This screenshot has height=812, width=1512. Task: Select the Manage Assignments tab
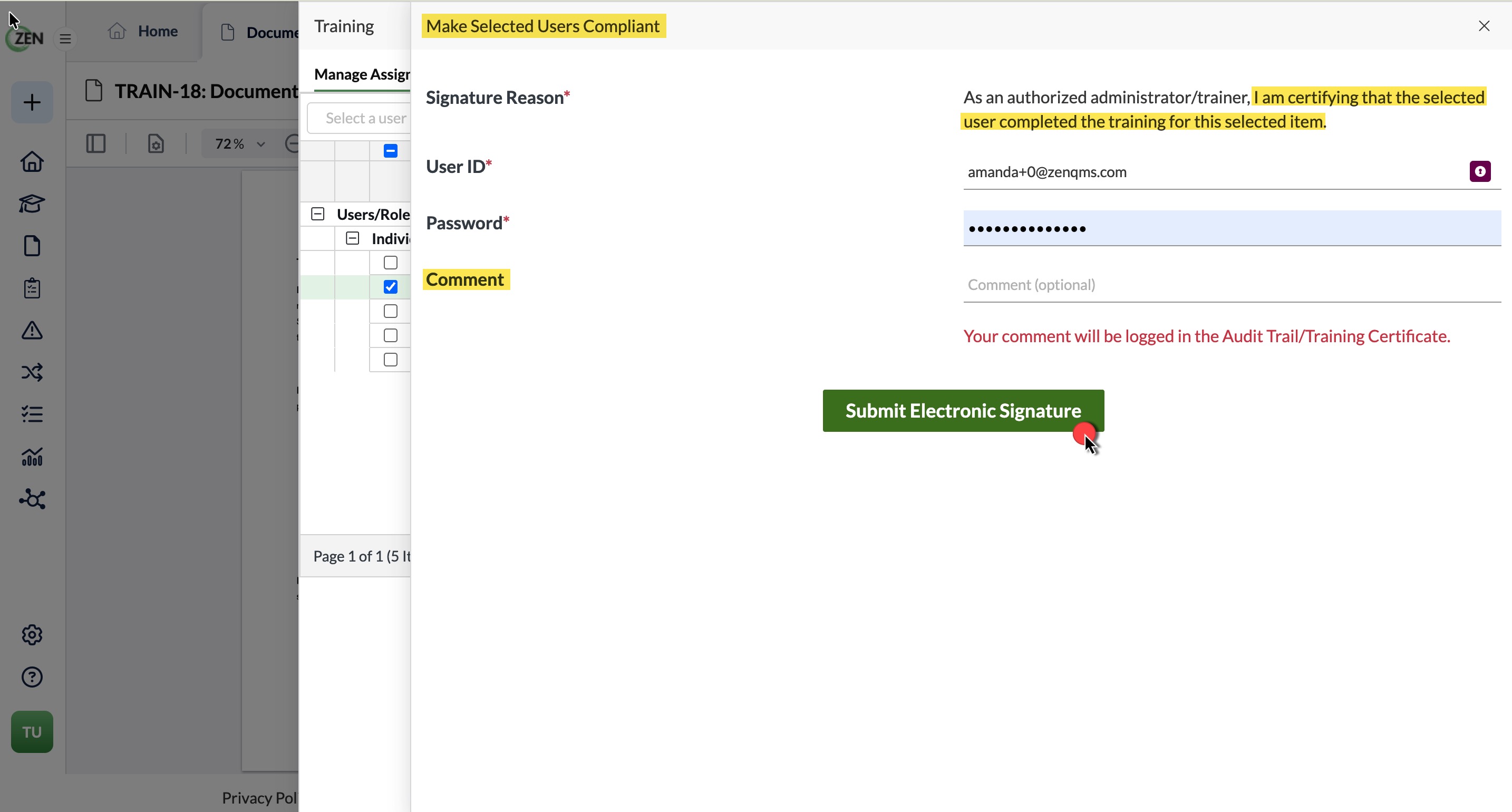tap(362, 74)
